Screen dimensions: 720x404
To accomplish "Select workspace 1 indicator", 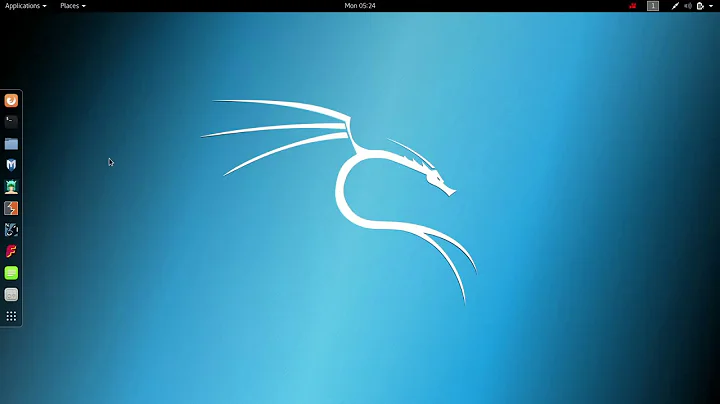I will point(653,6).
